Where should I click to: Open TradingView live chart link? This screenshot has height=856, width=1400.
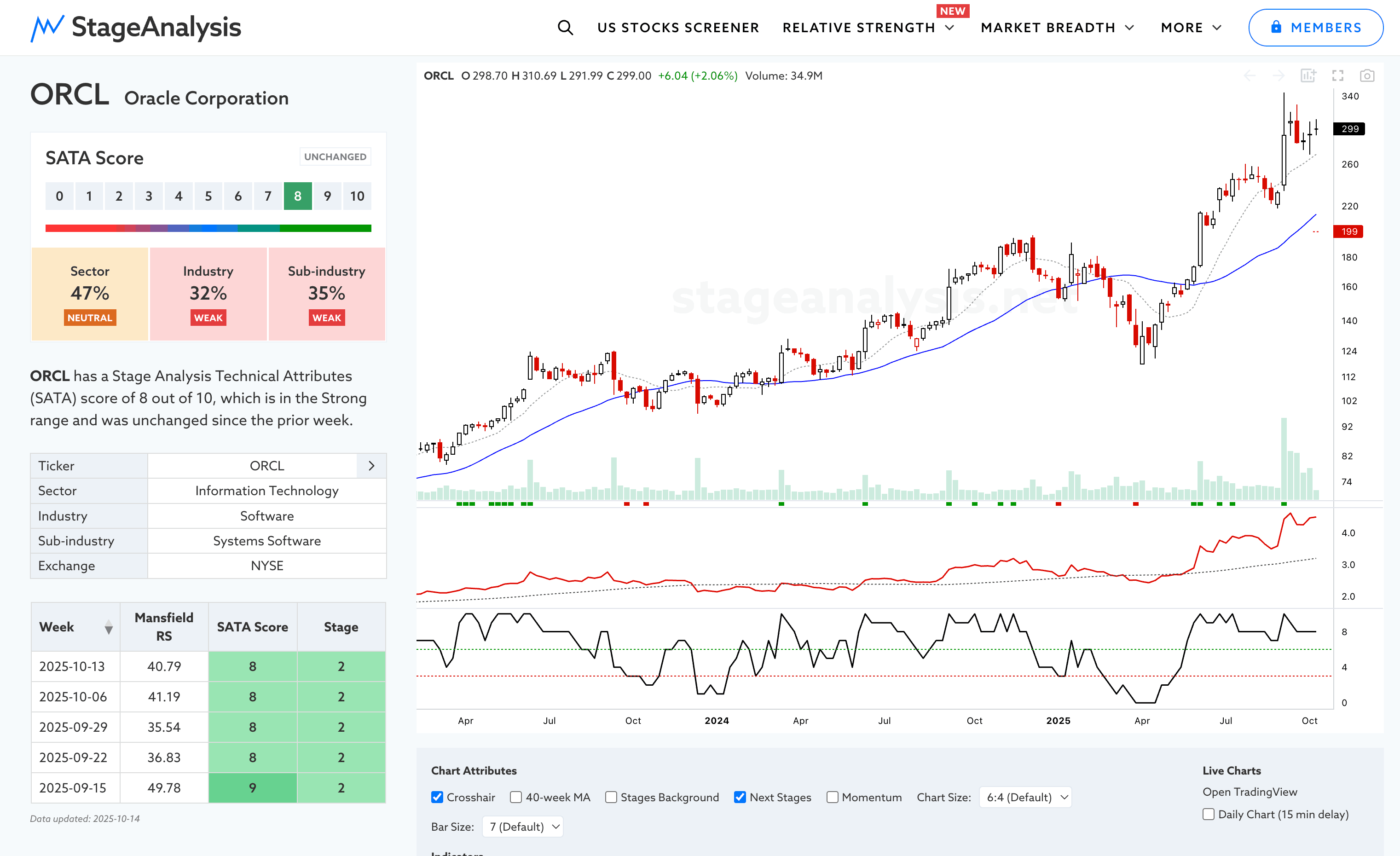(x=1250, y=792)
